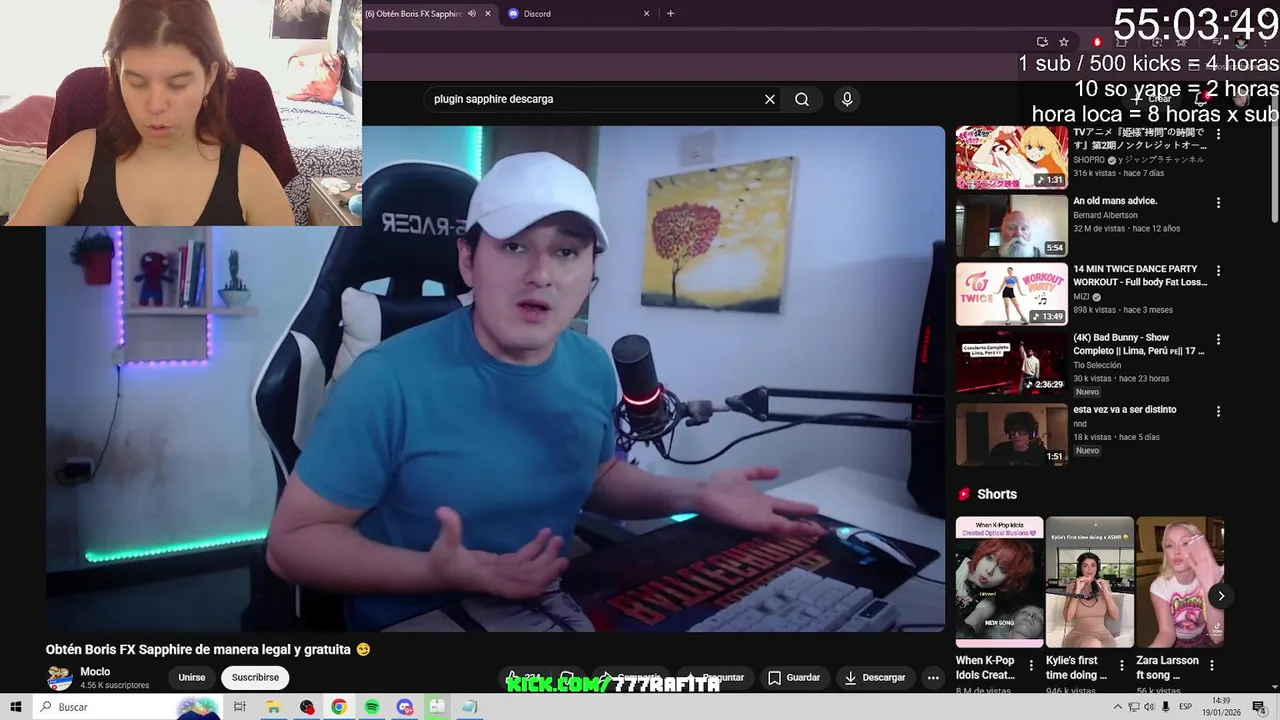
Task: Click the video title 'Obtén Boris FX Sapphire de manera legal'
Action: pos(208,649)
